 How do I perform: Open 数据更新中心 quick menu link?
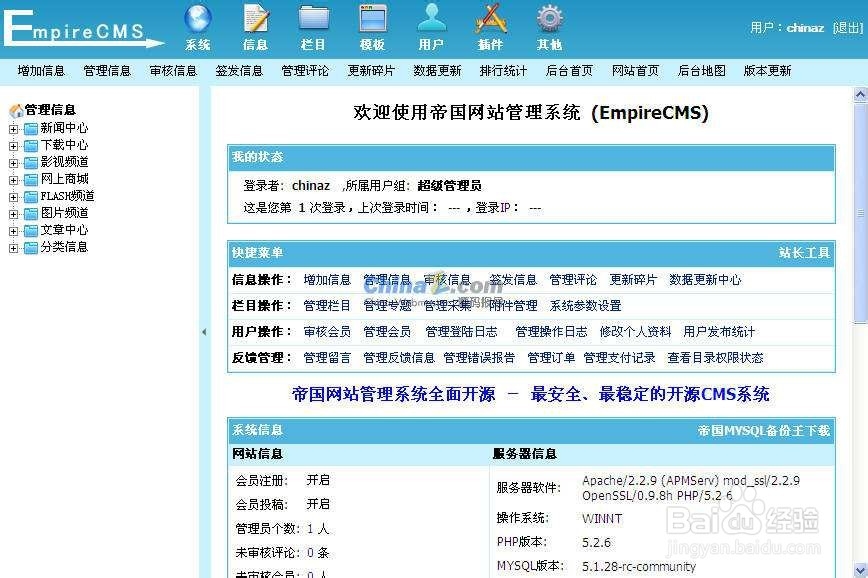(x=705, y=280)
